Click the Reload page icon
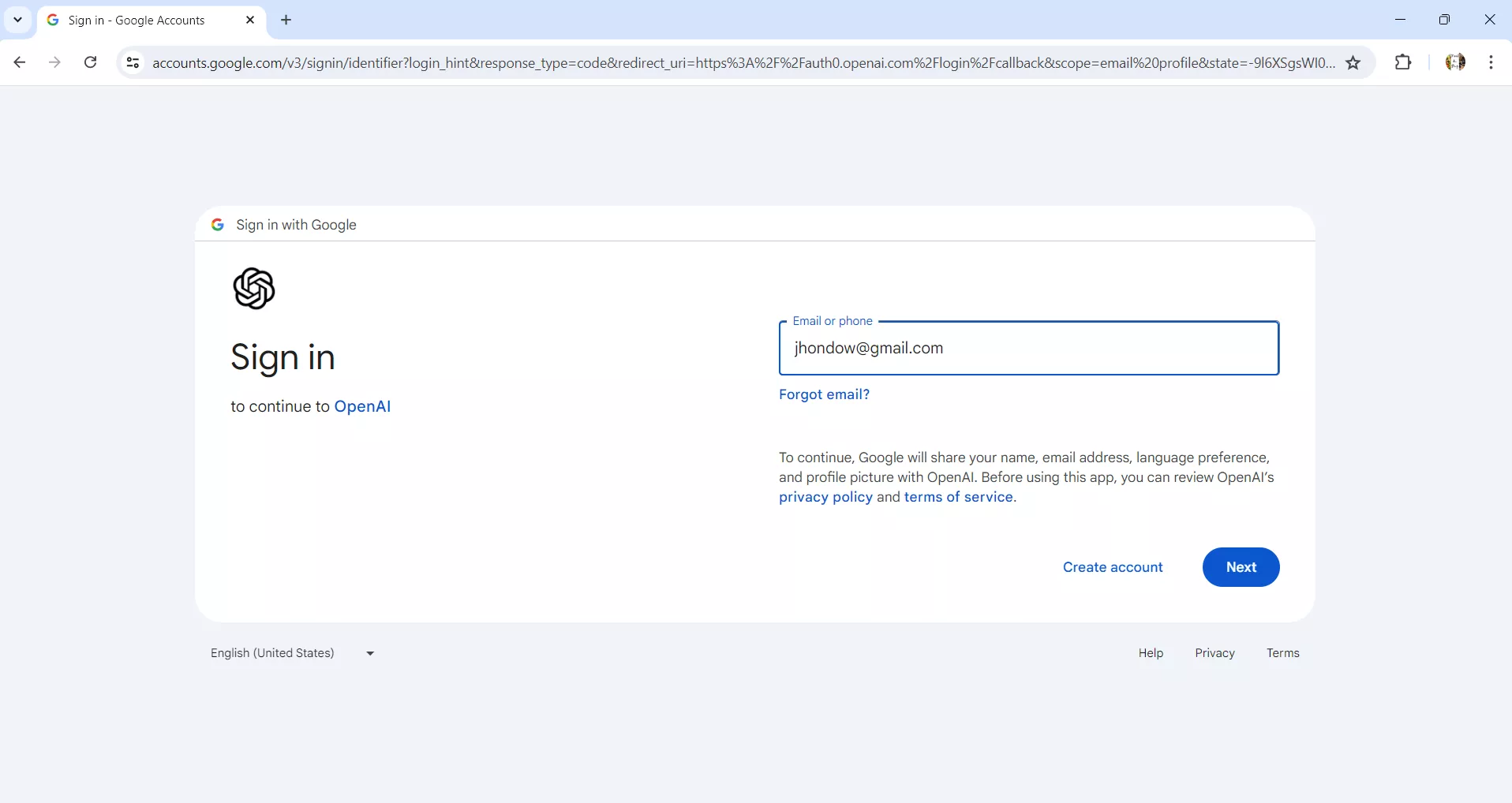1512x803 pixels. point(90,63)
